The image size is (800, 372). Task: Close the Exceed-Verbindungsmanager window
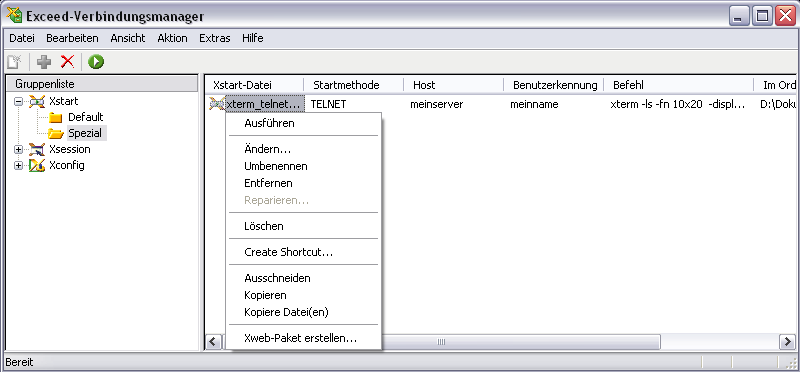click(x=786, y=17)
